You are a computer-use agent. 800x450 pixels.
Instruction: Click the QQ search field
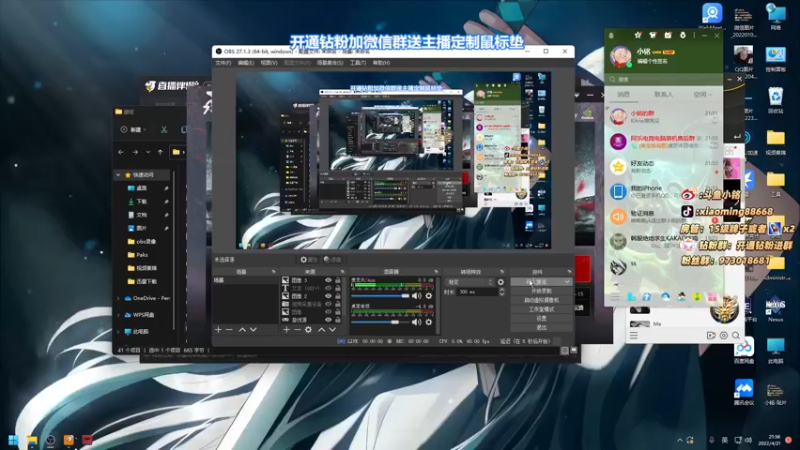pyautogui.click(x=663, y=80)
